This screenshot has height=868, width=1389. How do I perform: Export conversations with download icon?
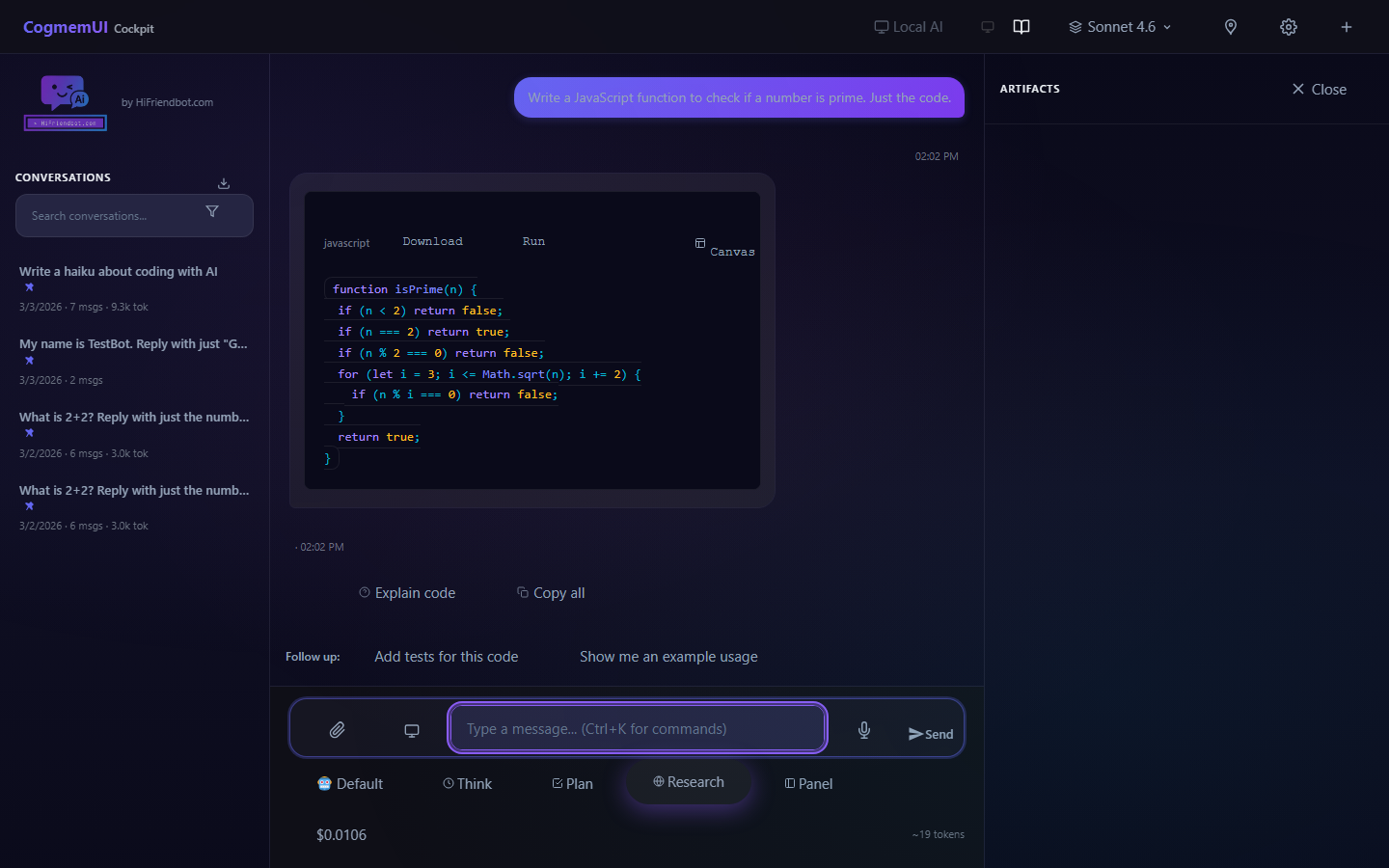(224, 183)
